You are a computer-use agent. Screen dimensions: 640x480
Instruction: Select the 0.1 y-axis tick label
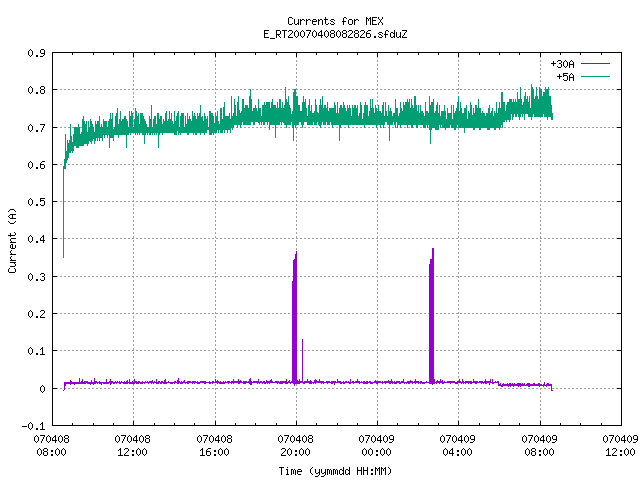coord(36,351)
